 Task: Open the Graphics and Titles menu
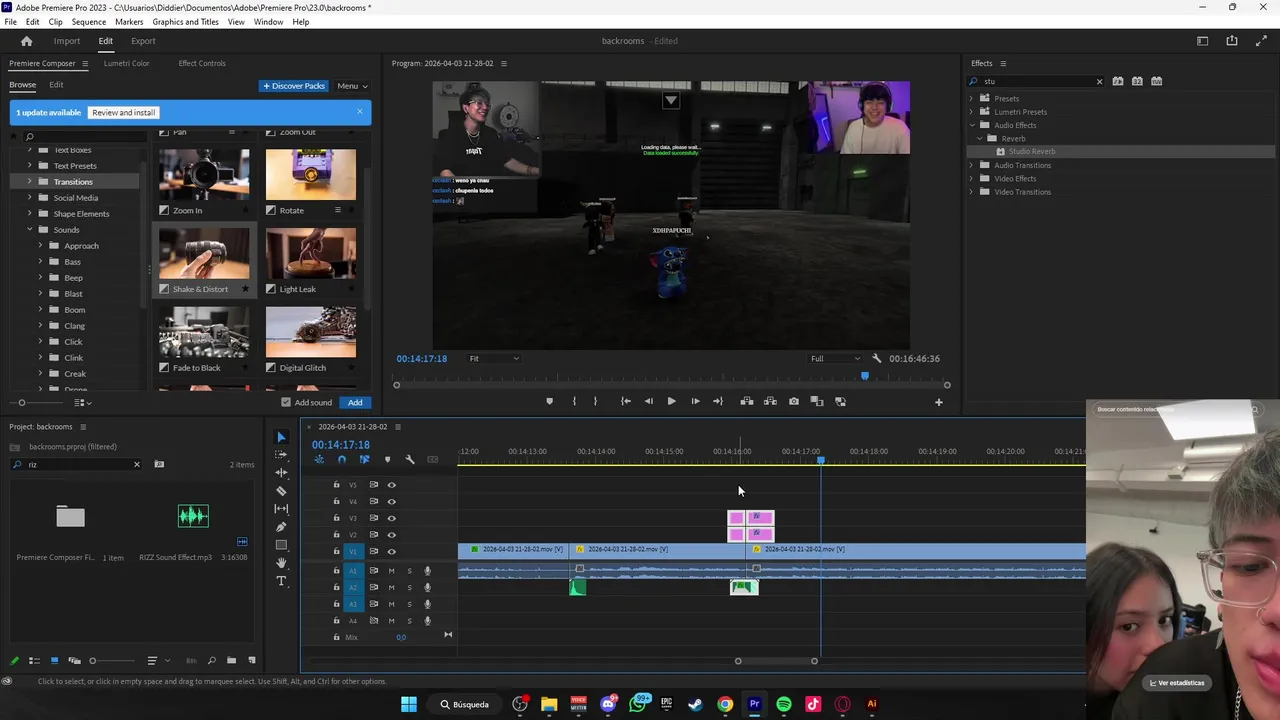coord(186,22)
